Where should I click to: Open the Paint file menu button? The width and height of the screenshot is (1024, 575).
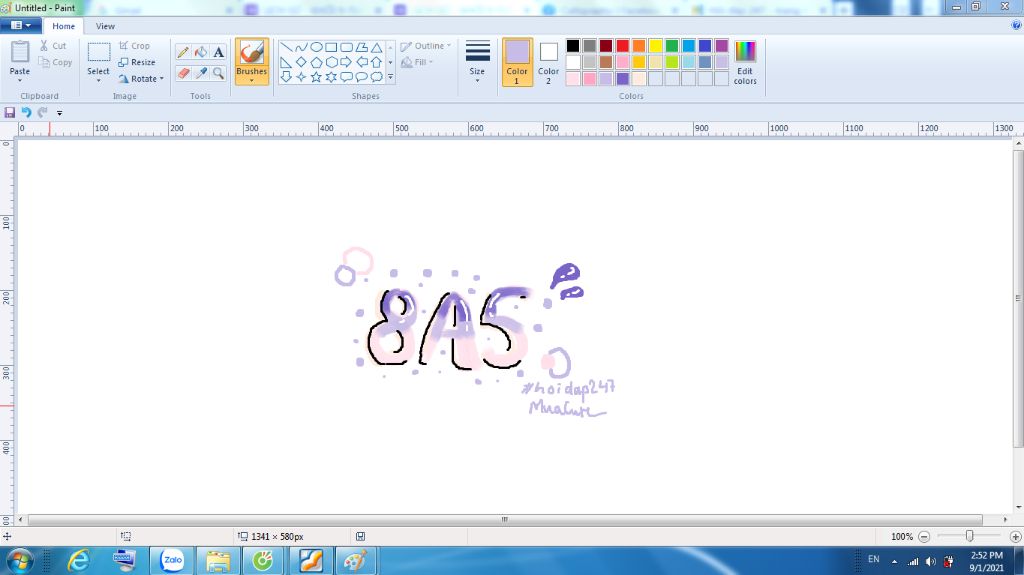click(21, 25)
